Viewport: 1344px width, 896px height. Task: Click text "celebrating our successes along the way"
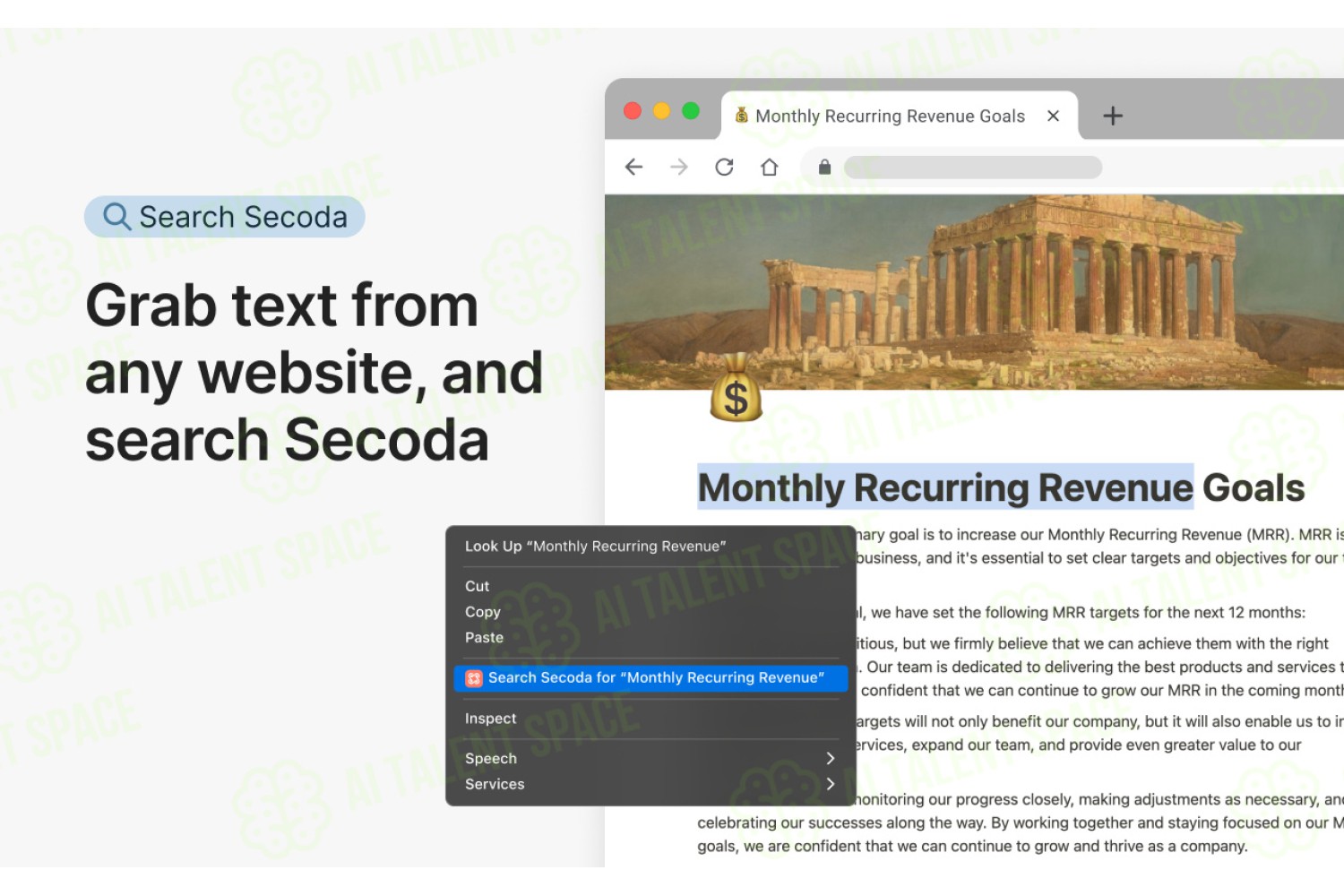click(x=840, y=823)
